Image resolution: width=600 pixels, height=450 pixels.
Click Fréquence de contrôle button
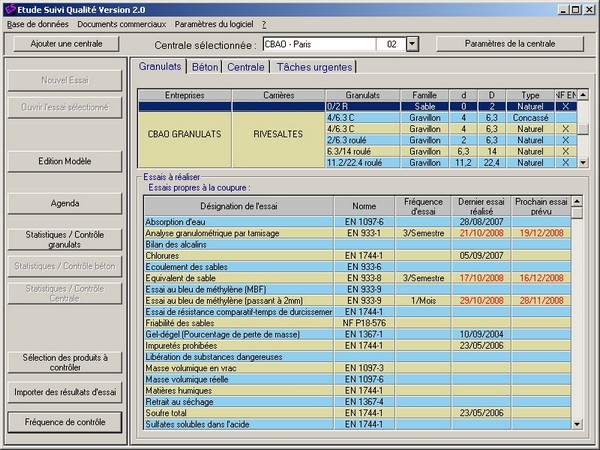tap(65, 422)
